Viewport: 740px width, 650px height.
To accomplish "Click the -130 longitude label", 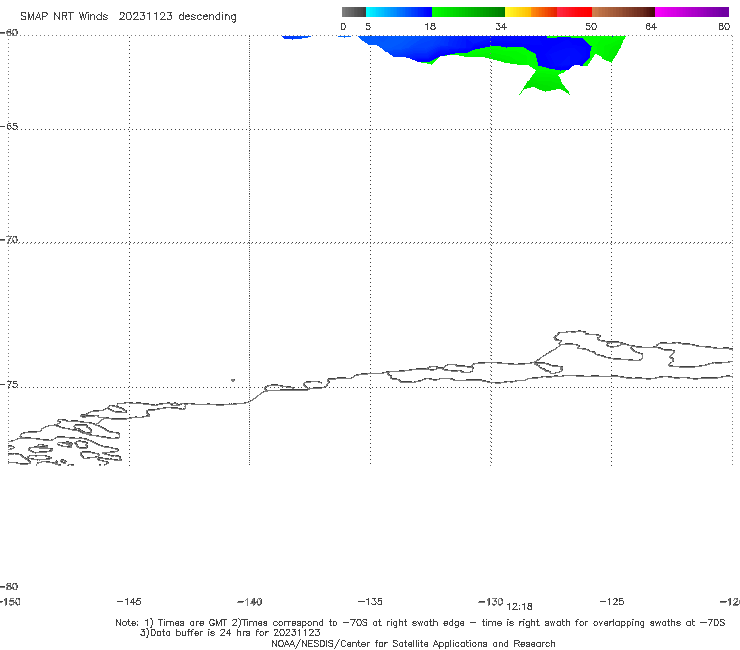I will click(x=491, y=601).
